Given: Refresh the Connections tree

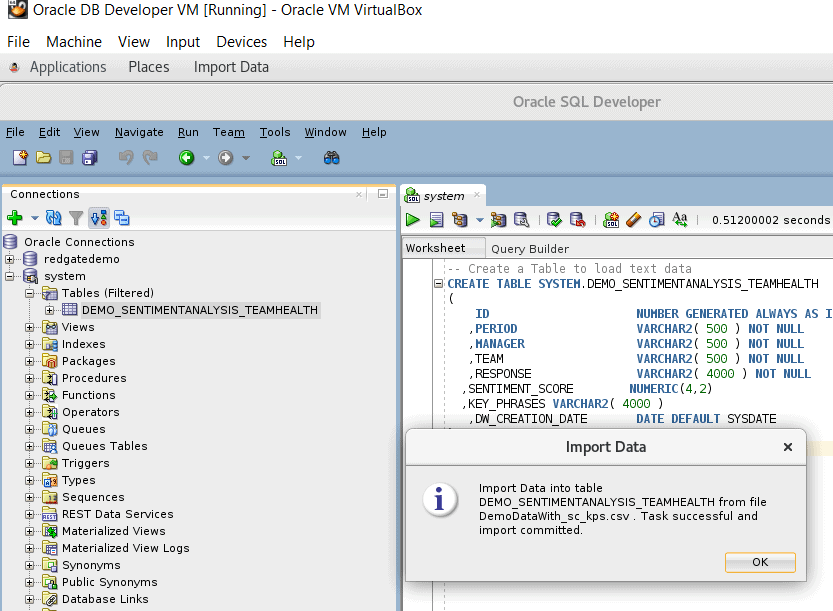Looking at the screenshot, I should click(x=54, y=218).
